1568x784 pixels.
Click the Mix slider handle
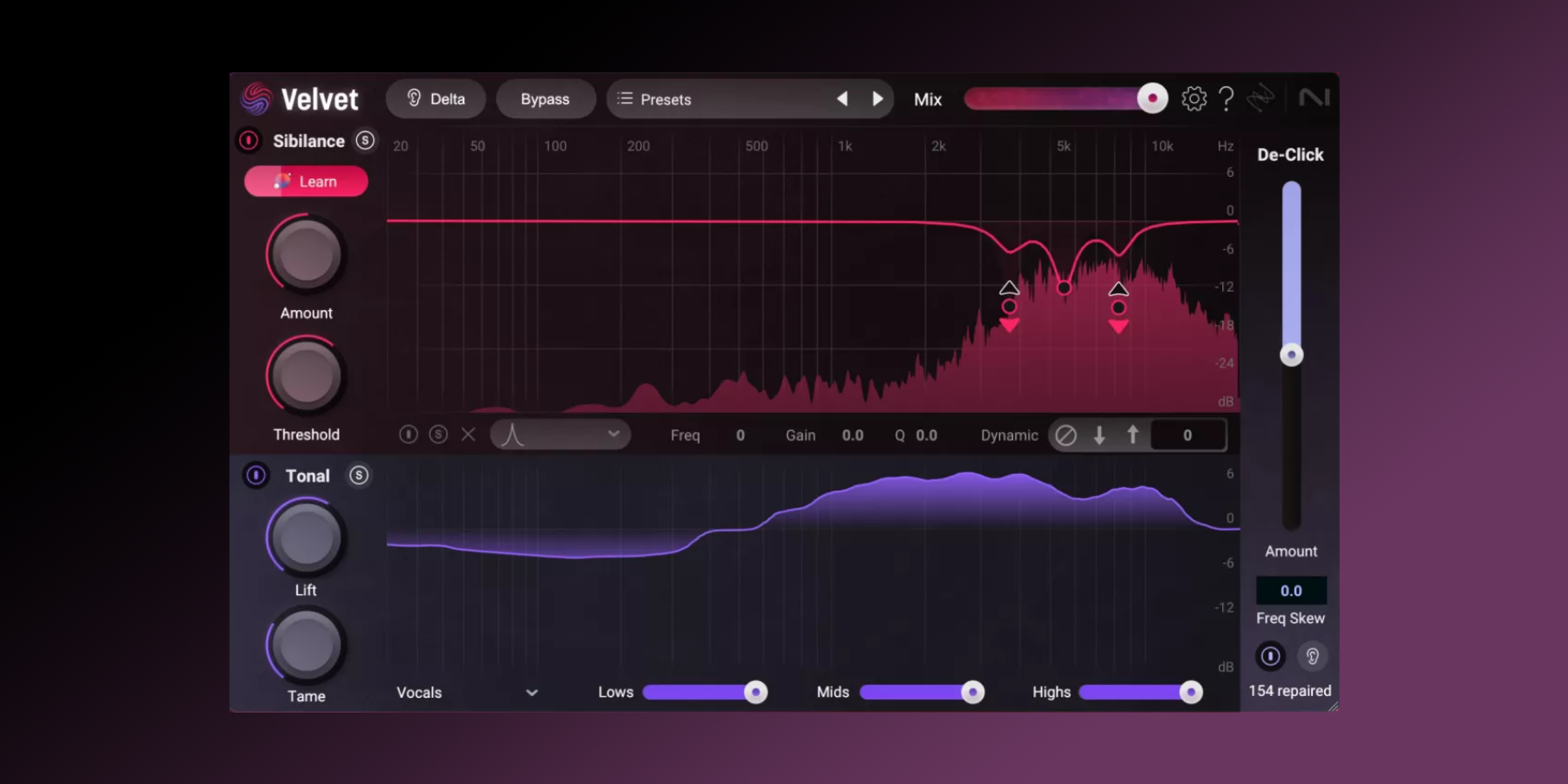tap(1152, 98)
